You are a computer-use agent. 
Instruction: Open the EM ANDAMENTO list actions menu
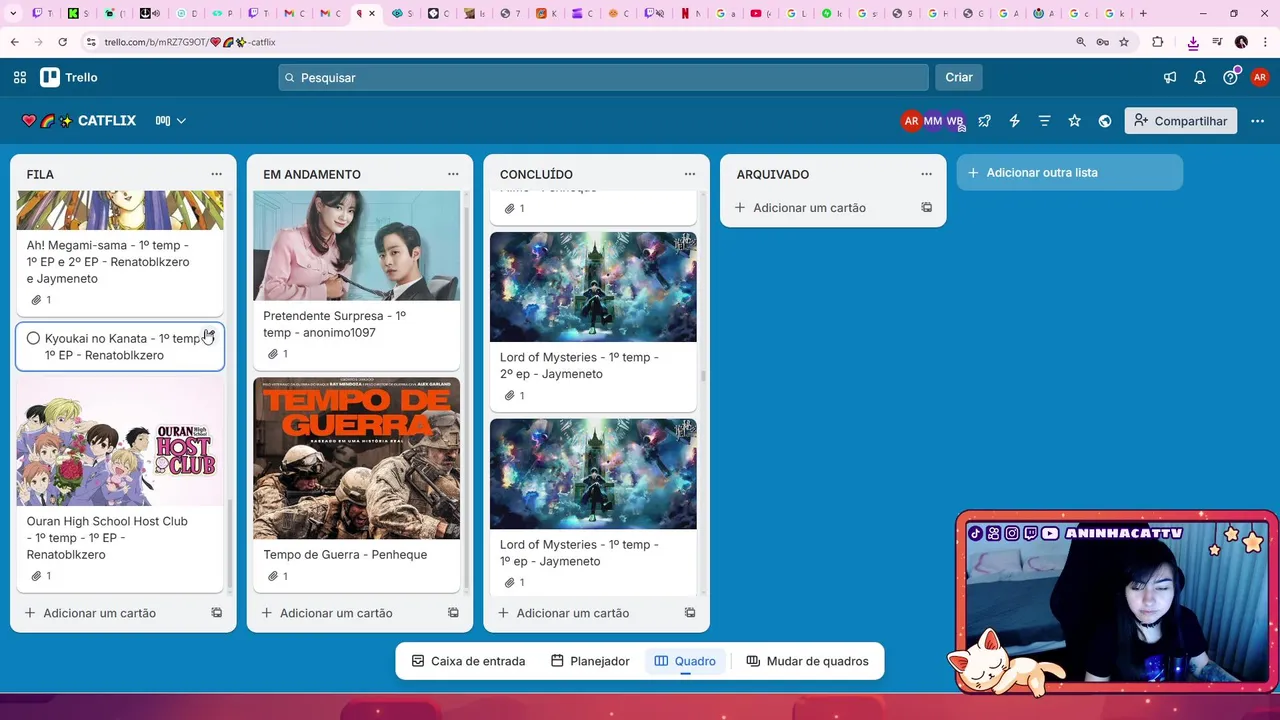pos(453,174)
